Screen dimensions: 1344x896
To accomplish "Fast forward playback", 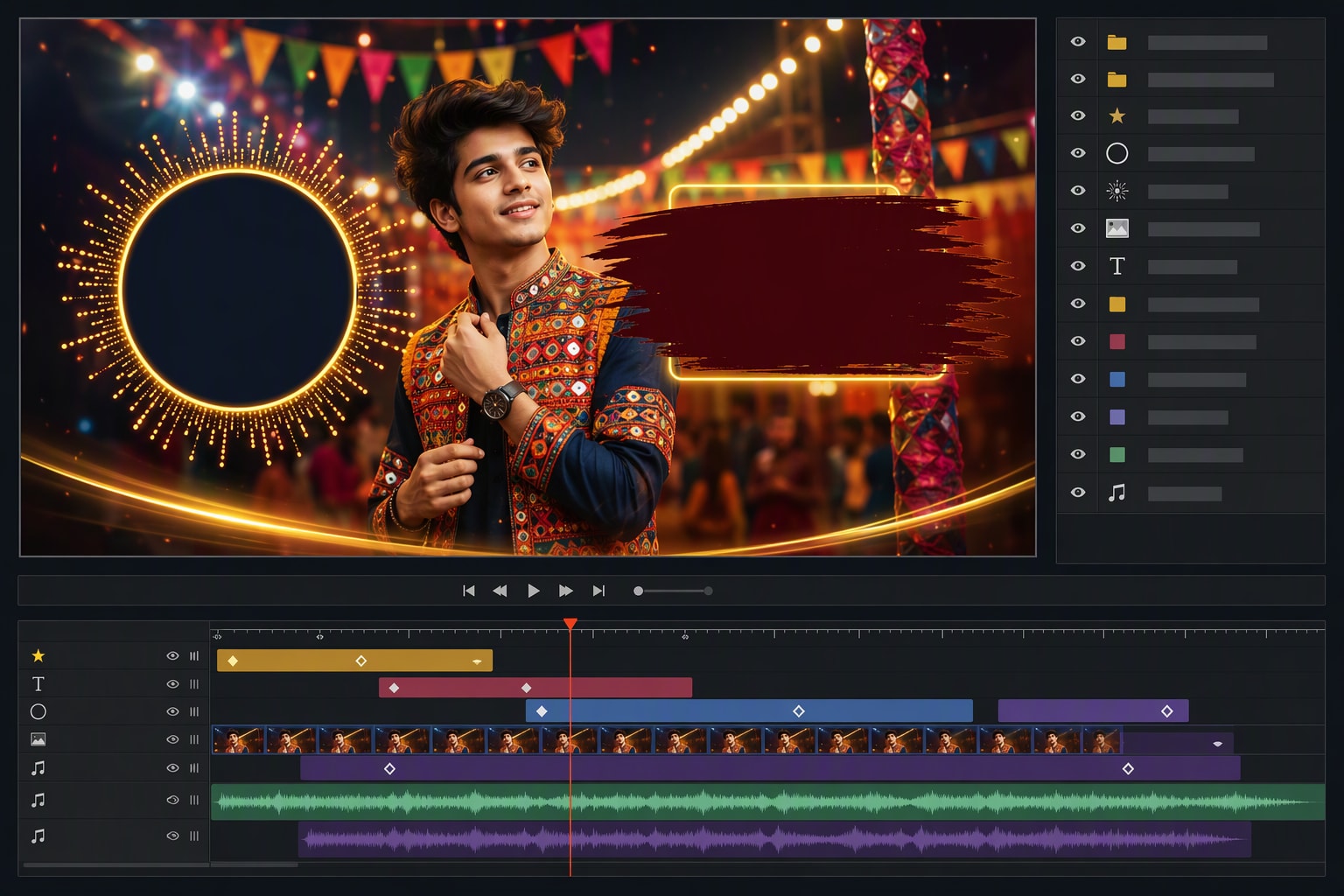I will (565, 591).
